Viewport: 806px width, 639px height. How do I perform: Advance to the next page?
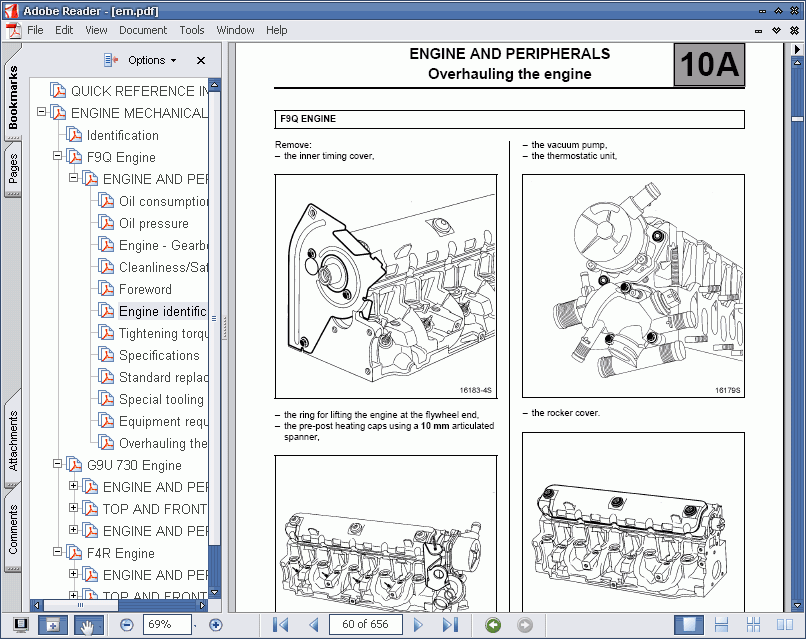coord(419,625)
